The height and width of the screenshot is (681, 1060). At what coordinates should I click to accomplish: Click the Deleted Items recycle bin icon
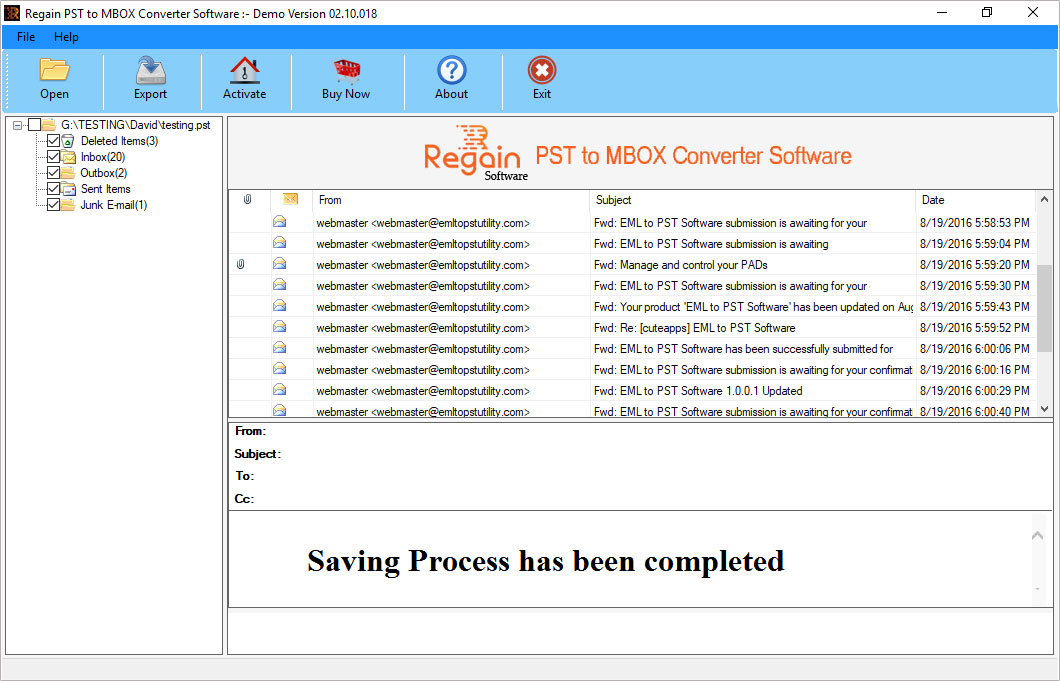[x=68, y=141]
